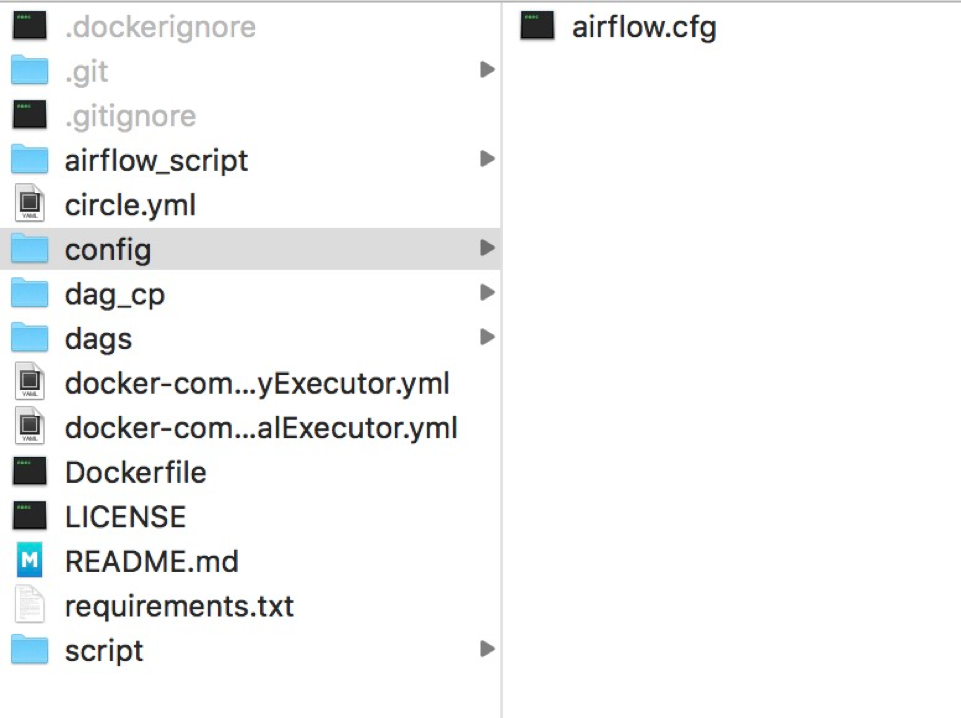The image size is (961, 718).
Task: Click the .gitignore file icon
Action: point(28,115)
